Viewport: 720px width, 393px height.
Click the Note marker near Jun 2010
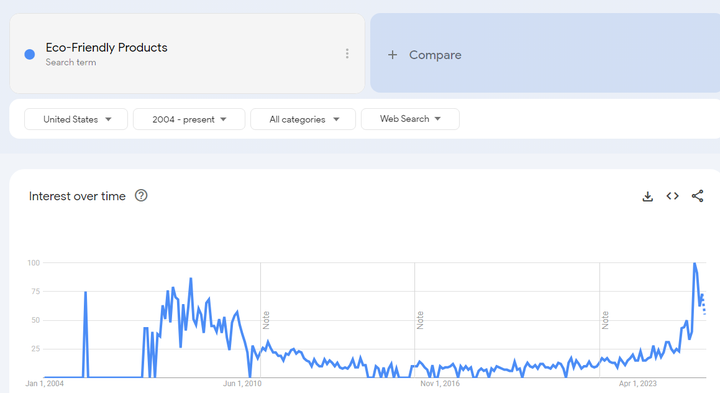click(x=266, y=320)
